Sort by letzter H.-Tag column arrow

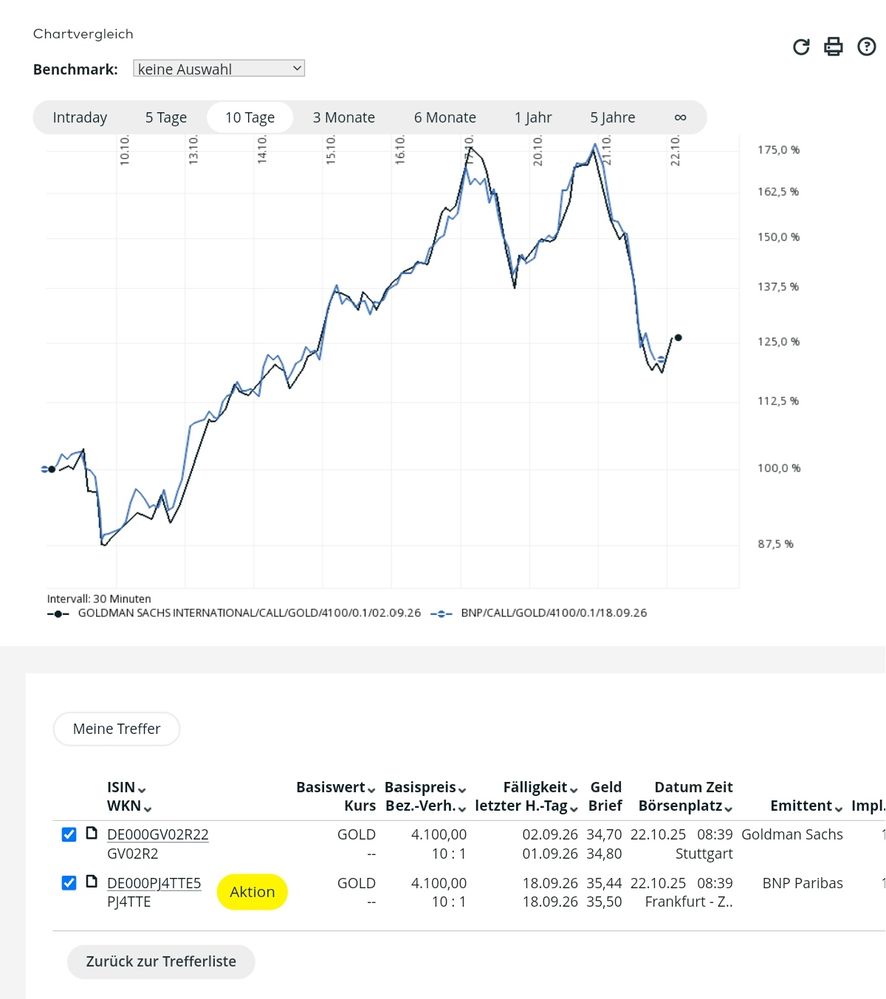pyautogui.click(x=573, y=809)
